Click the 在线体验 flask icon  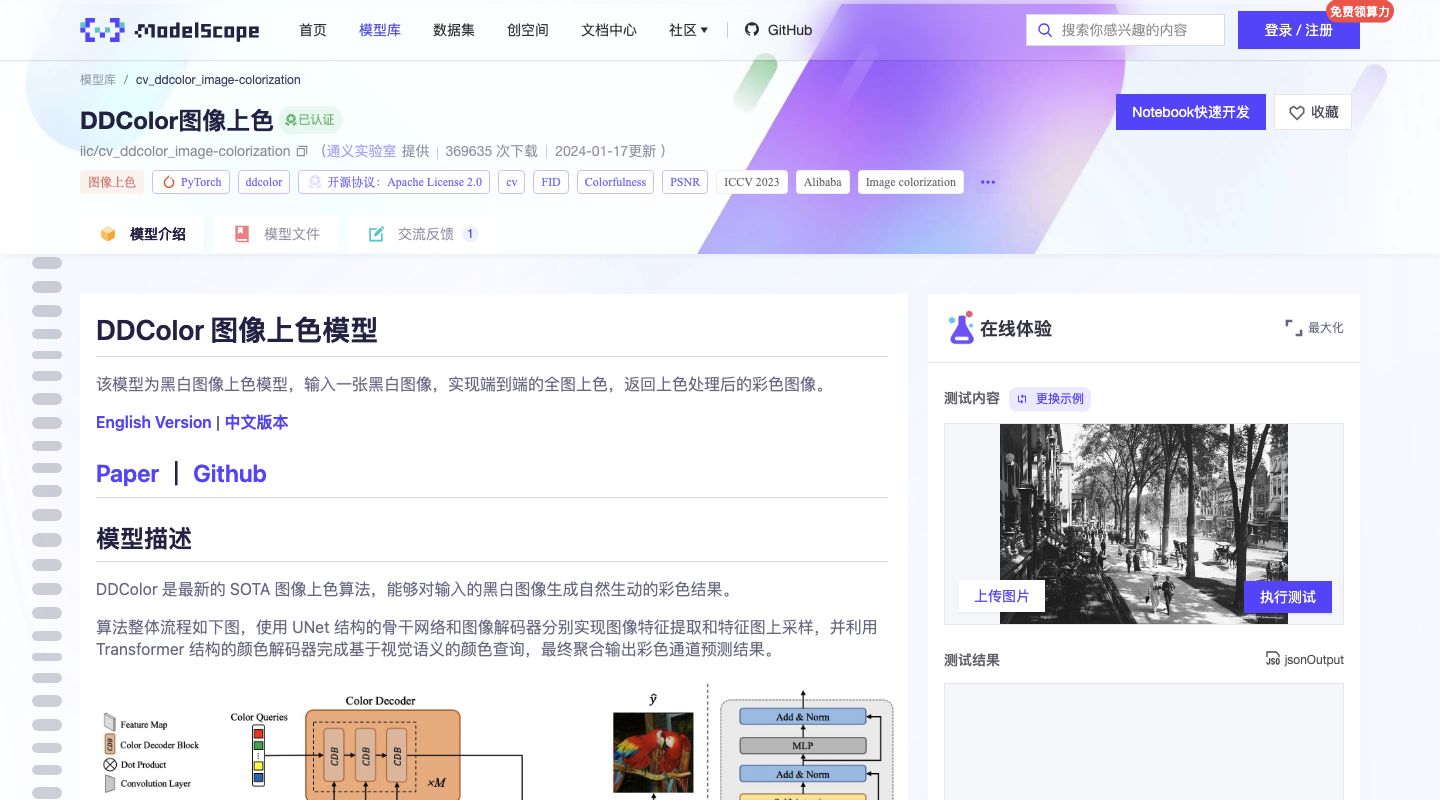point(960,328)
